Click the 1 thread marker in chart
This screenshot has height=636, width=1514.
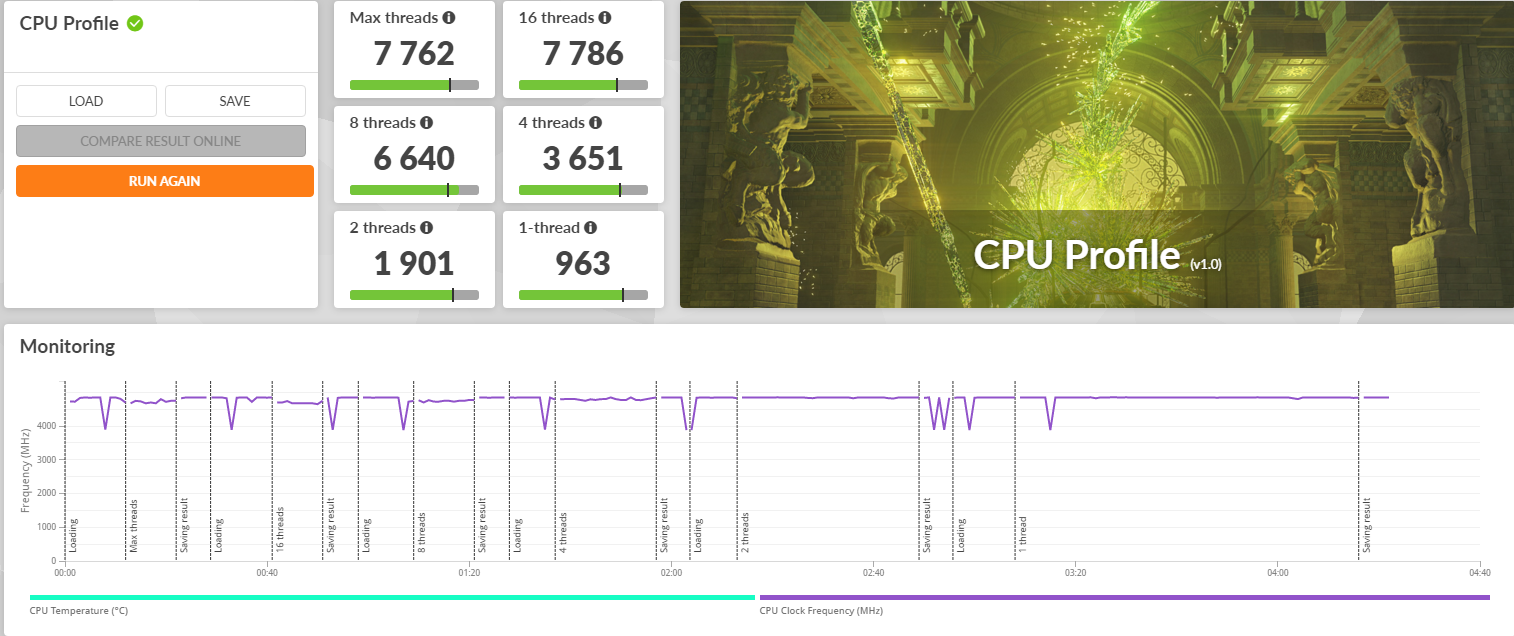click(x=1023, y=535)
